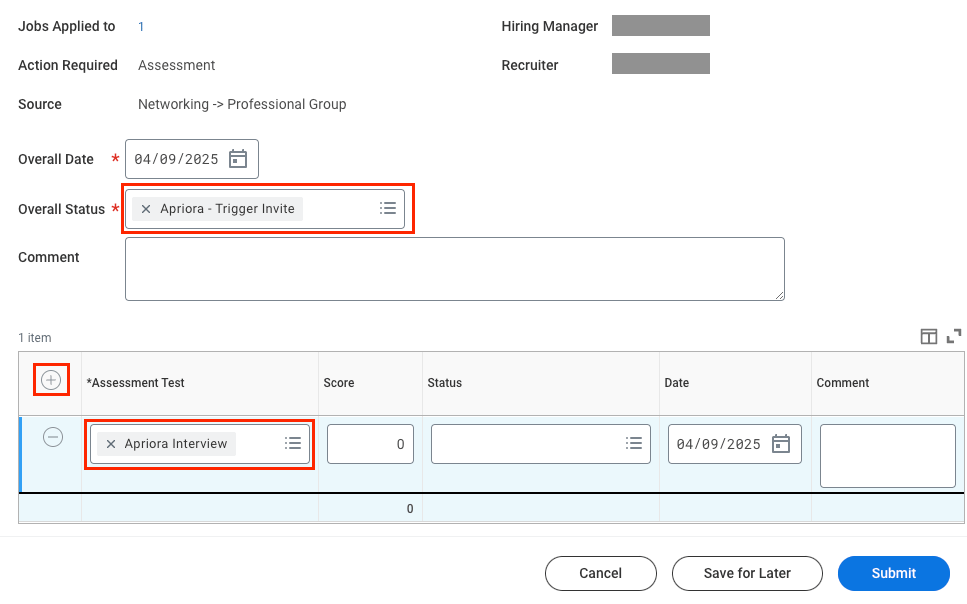The width and height of the screenshot is (967, 604).
Task: Click the Networking -> Professional Group source text
Action: (x=242, y=104)
